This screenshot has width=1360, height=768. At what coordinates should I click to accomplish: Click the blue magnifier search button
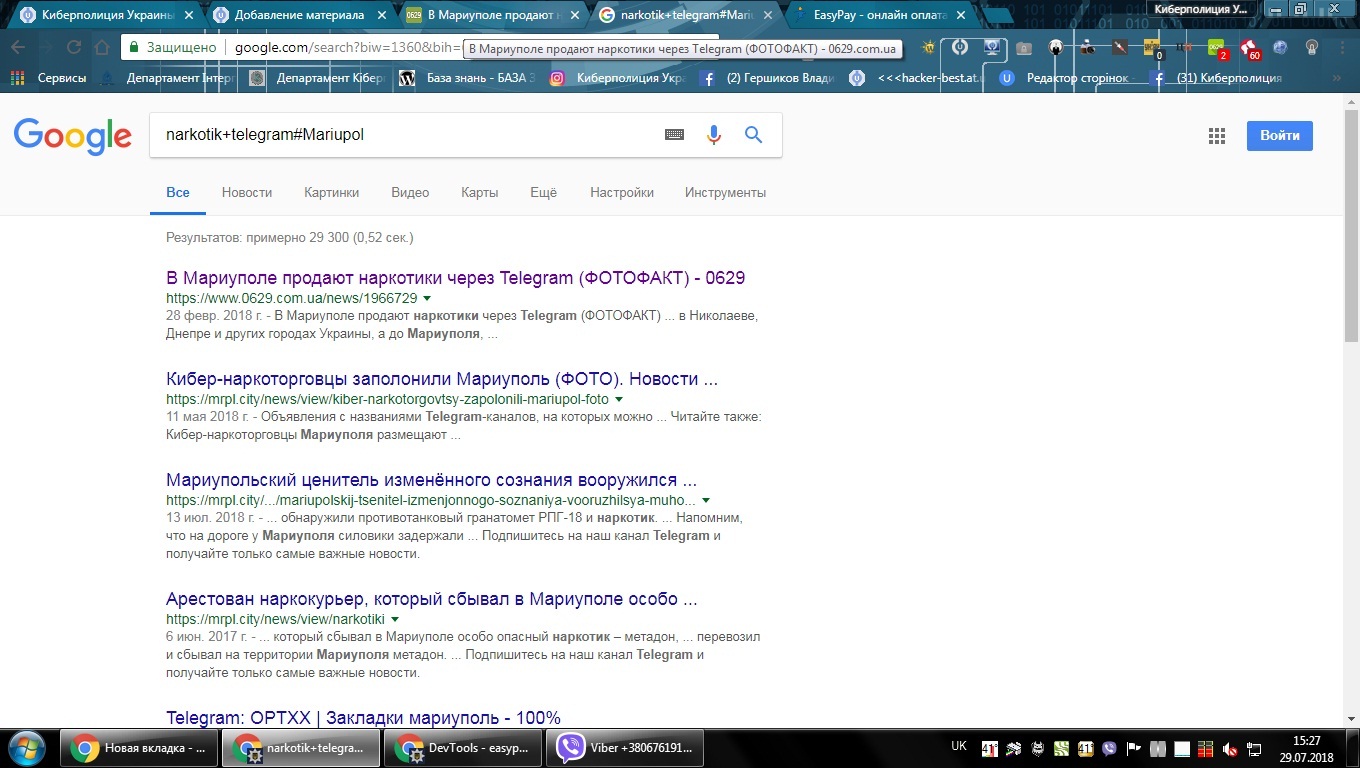754,135
